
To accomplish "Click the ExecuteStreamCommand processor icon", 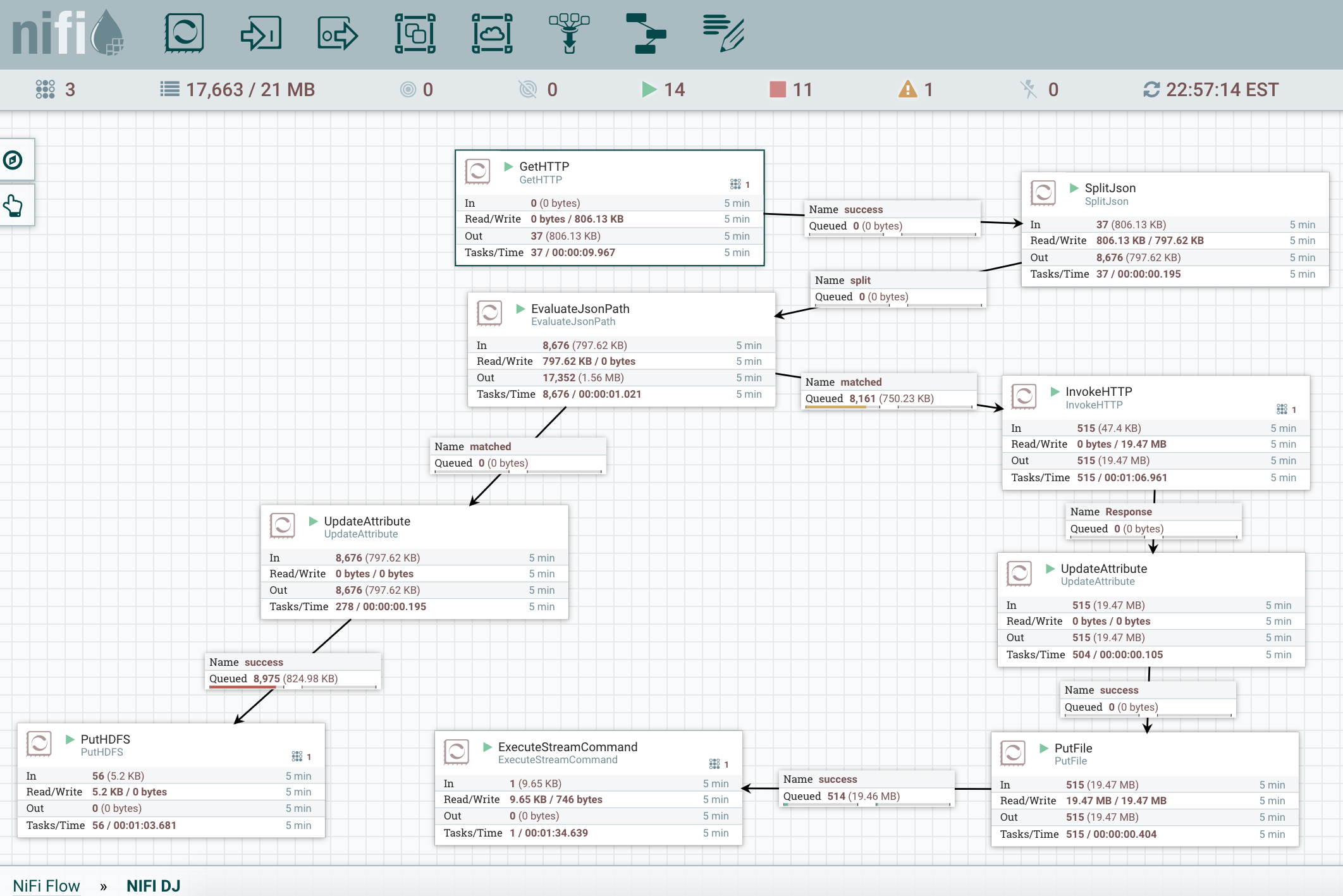I will [457, 752].
